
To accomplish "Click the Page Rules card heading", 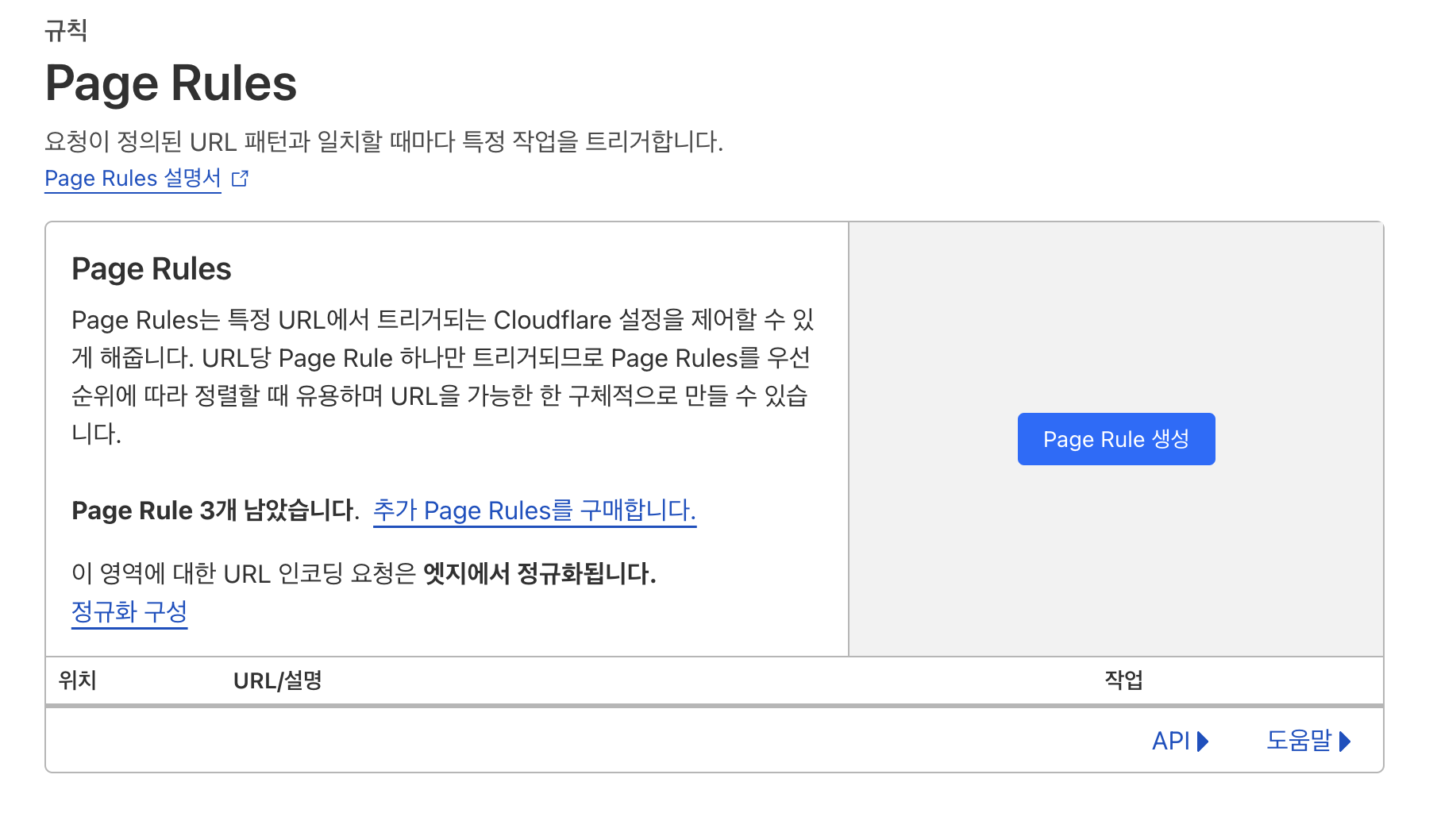I will [151, 269].
